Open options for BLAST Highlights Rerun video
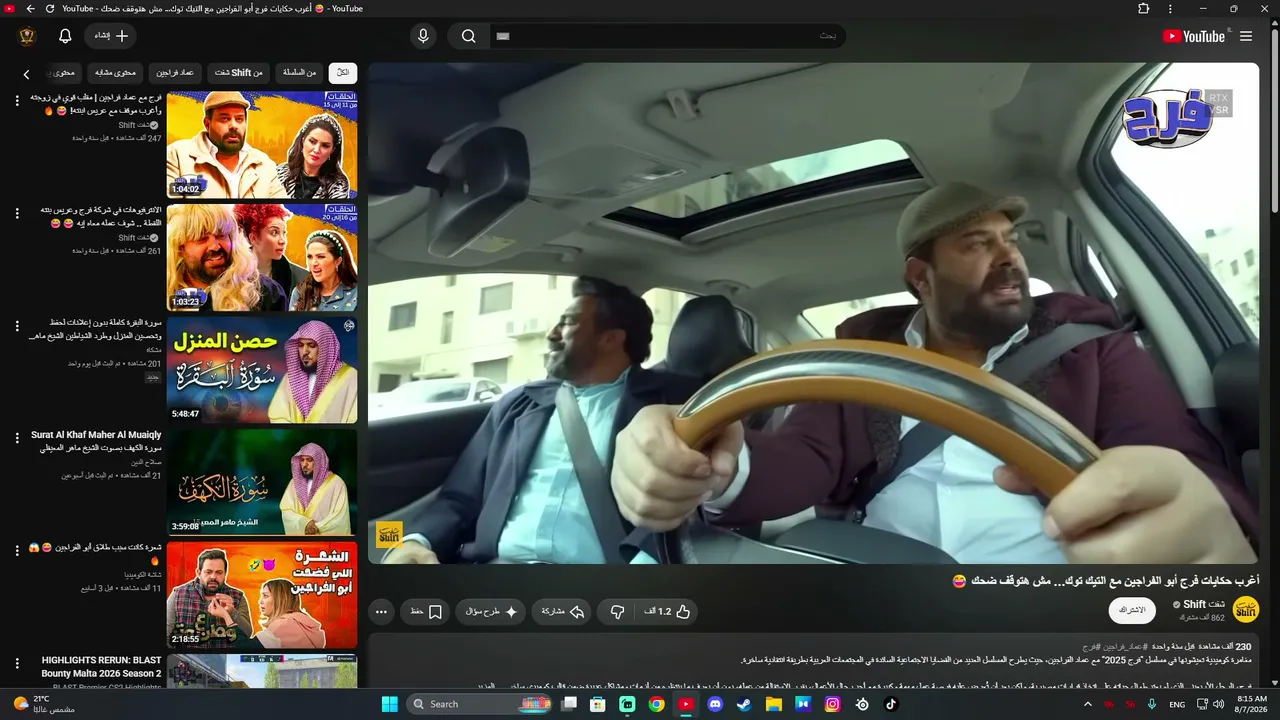1280x720 pixels. 17,663
